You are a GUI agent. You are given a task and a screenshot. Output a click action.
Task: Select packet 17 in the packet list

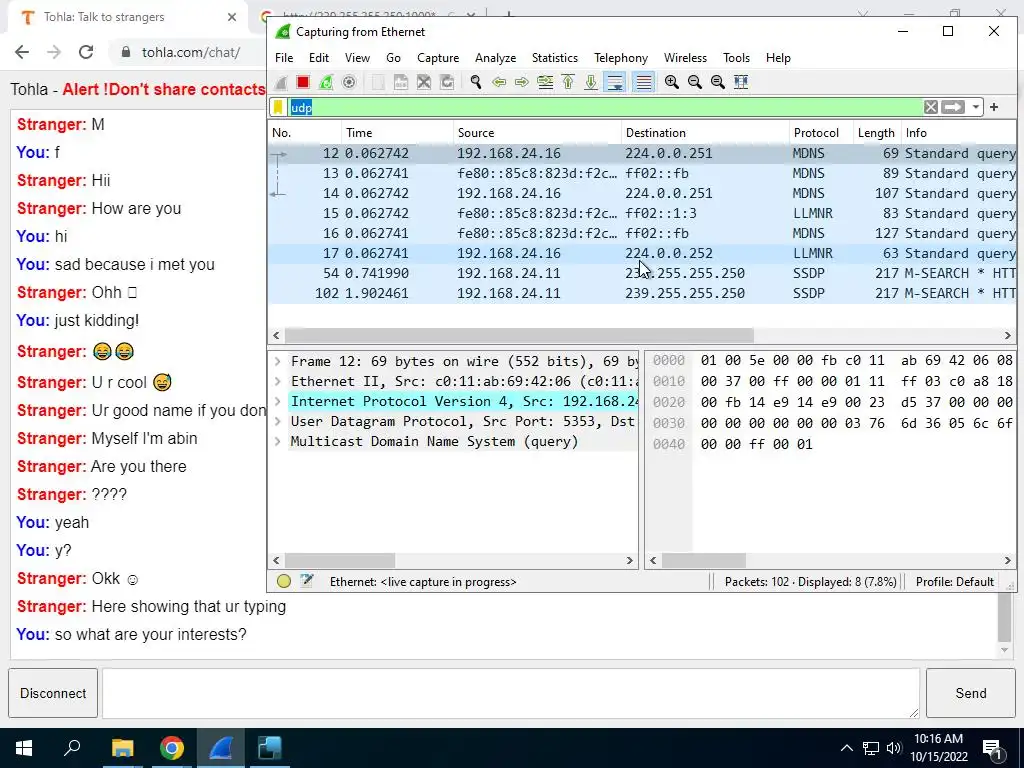pos(642,253)
